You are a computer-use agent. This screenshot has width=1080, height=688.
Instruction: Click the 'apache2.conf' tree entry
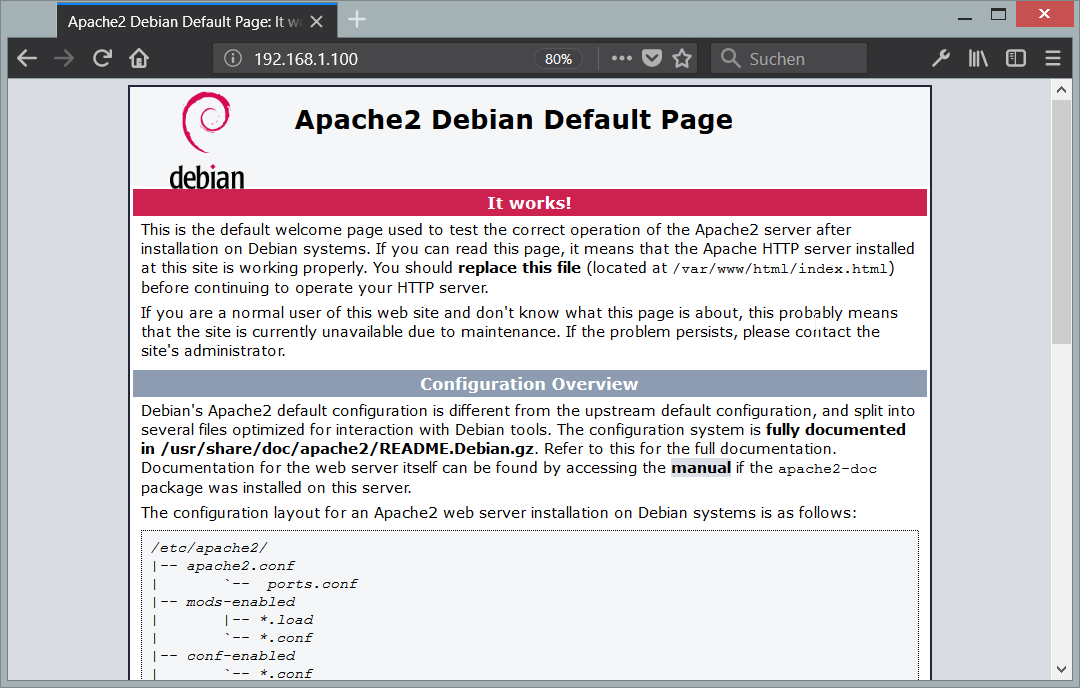coord(240,566)
